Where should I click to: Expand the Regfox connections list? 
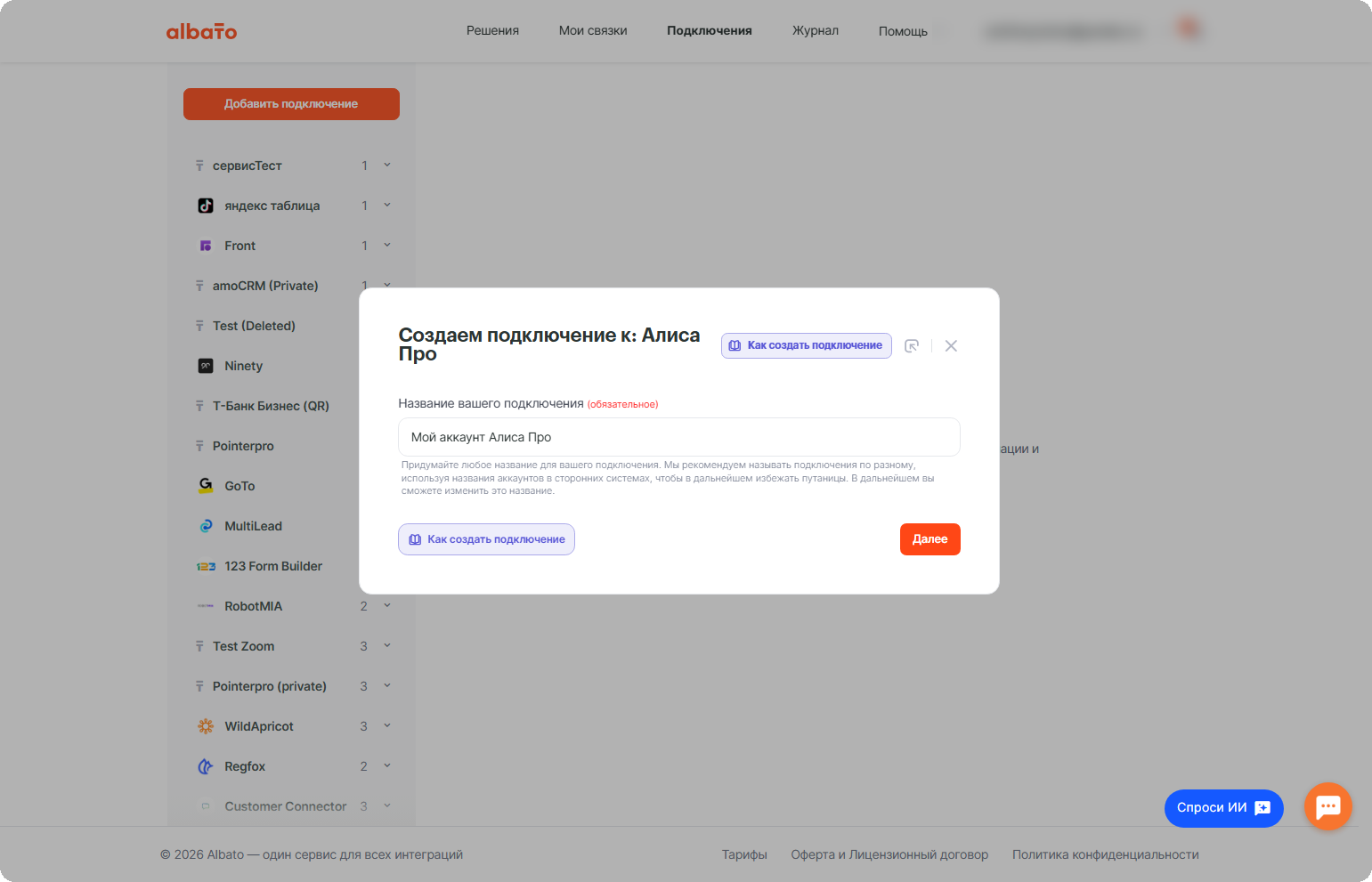click(387, 765)
